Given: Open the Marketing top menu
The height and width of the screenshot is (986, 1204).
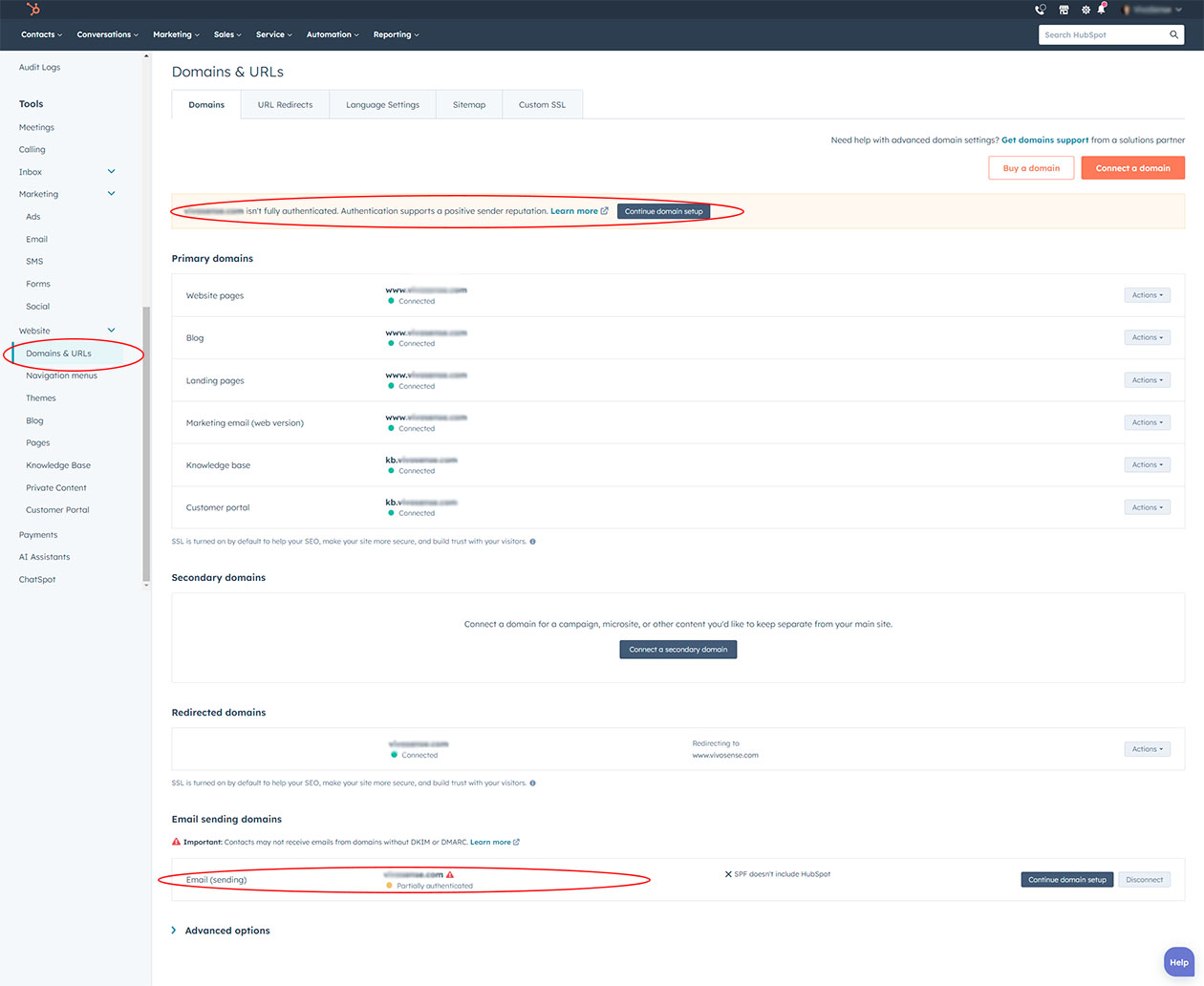Looking at the screenshot, I should tap(176, 34).
